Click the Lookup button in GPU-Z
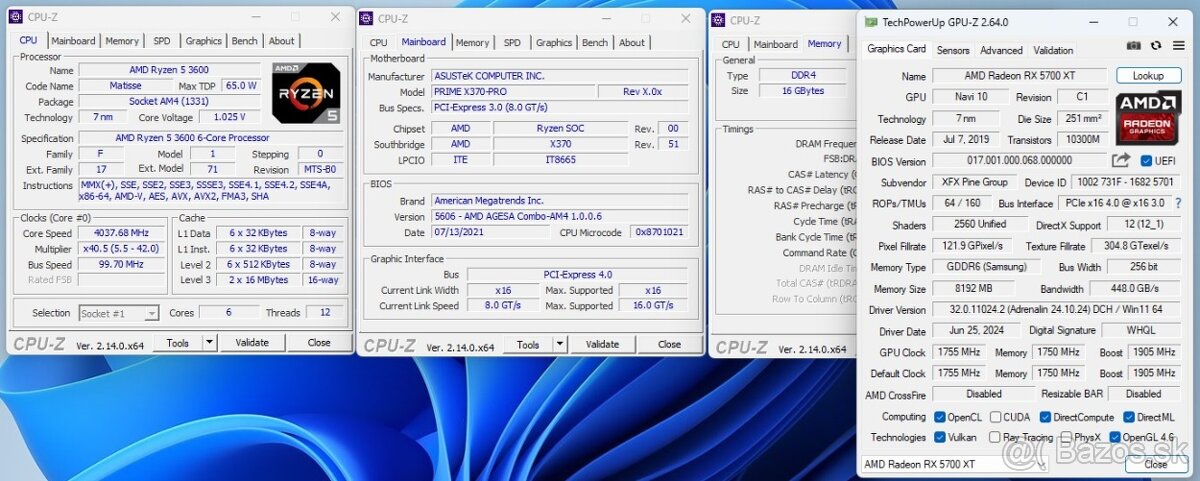1200x481 pixels. (x=1148, y=76)
